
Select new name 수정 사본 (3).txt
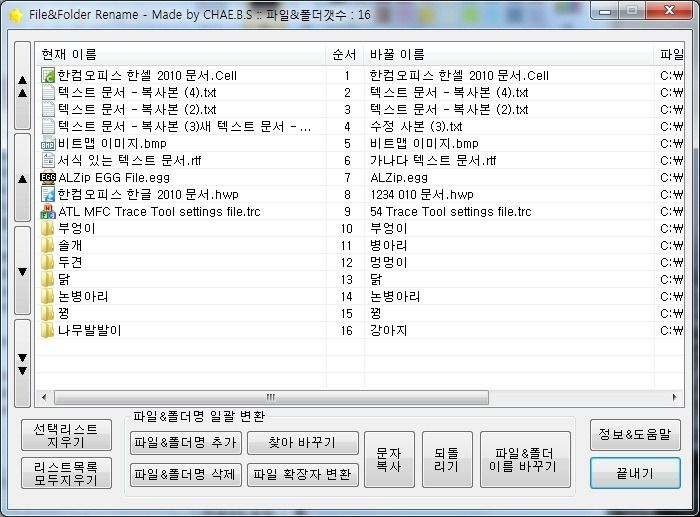416,127
